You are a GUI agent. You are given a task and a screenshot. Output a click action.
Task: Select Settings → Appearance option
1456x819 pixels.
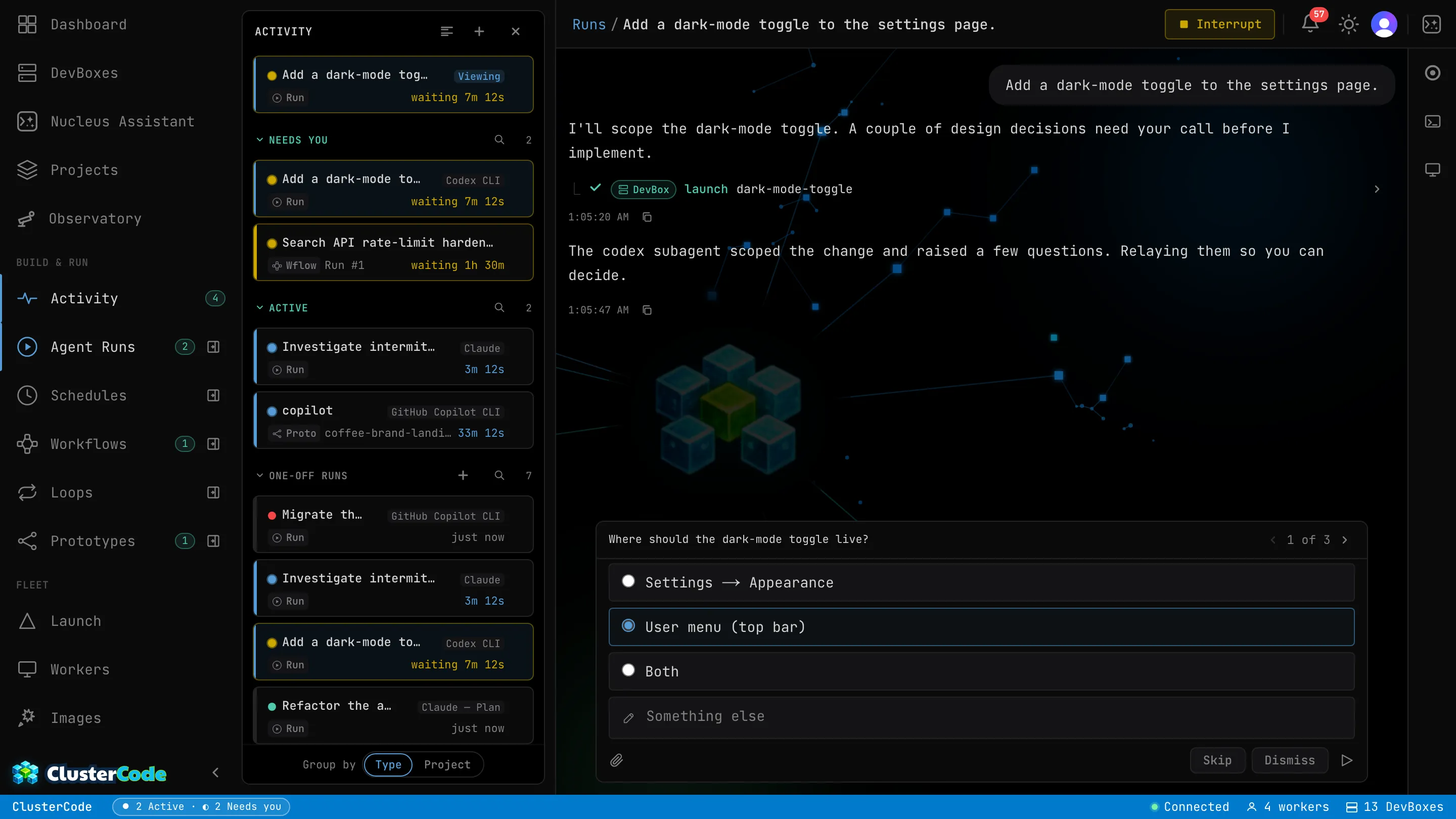[981, 582]
